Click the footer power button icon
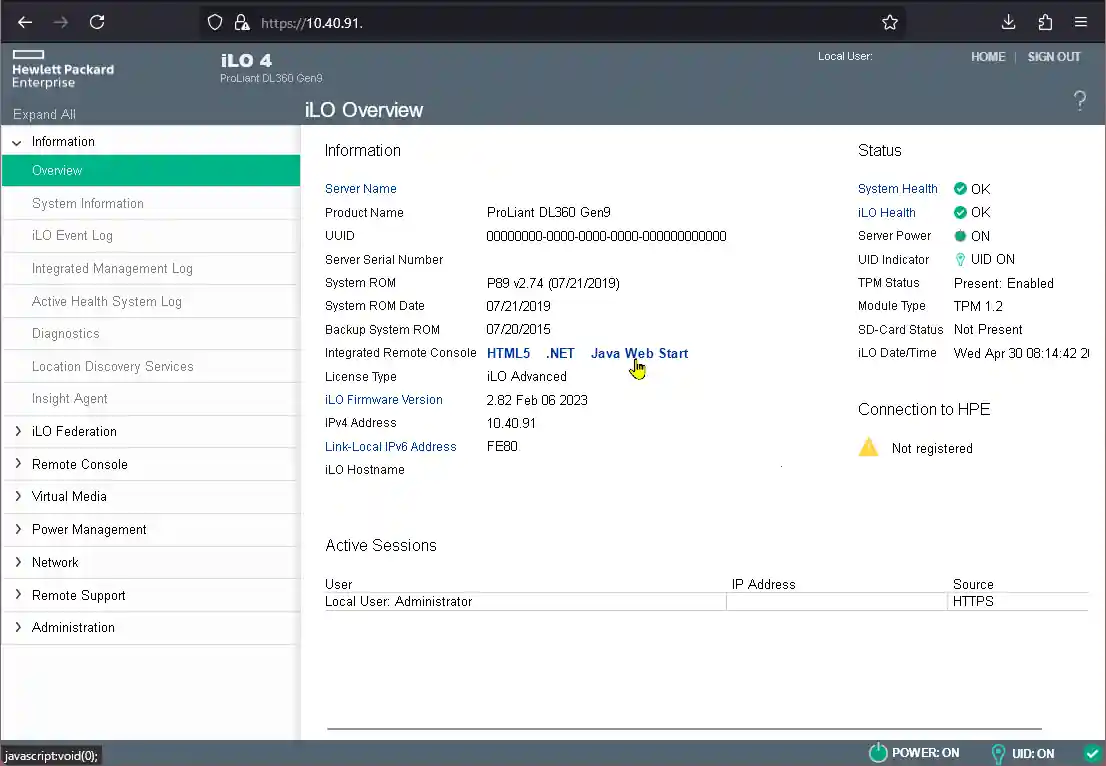This screenshot has height=766, width=1106. pos(878,753)
